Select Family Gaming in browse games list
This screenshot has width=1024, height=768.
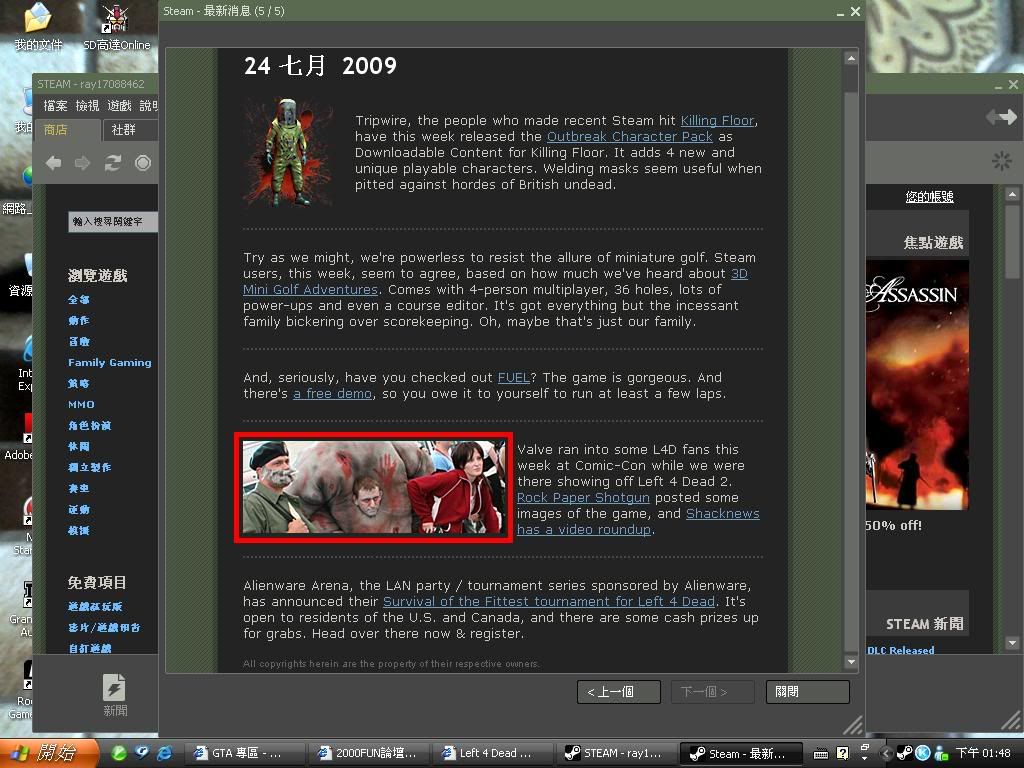click(x=109, y=363)
